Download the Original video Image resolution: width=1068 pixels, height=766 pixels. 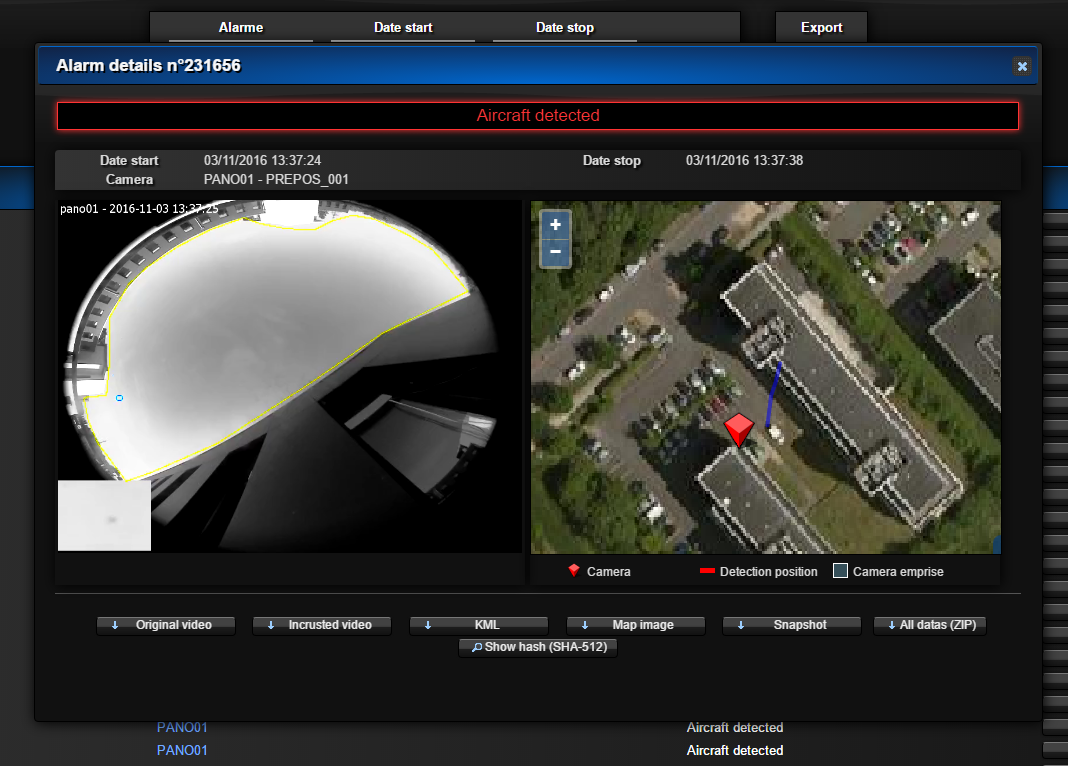(166, 625)
